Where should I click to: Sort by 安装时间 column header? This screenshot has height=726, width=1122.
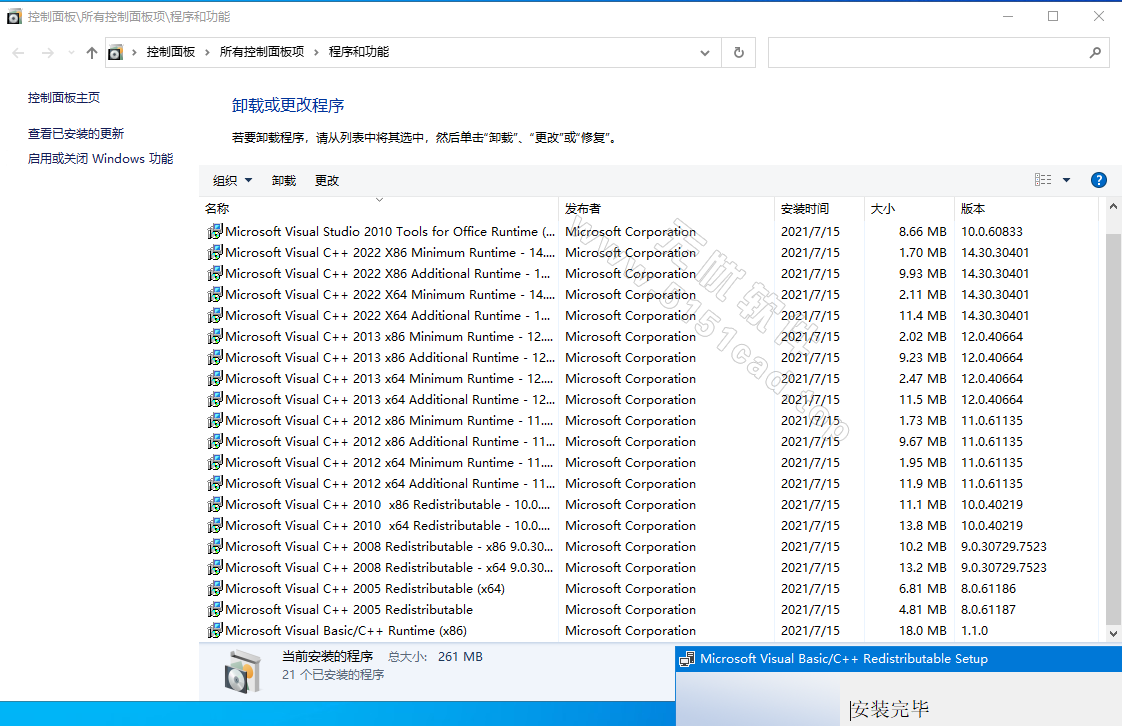click(819, 208)
